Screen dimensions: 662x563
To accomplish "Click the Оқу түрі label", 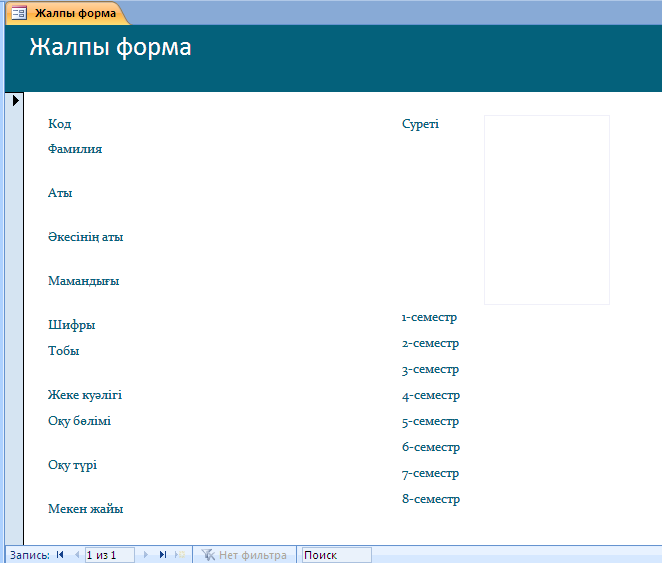I will click(73, 465).
